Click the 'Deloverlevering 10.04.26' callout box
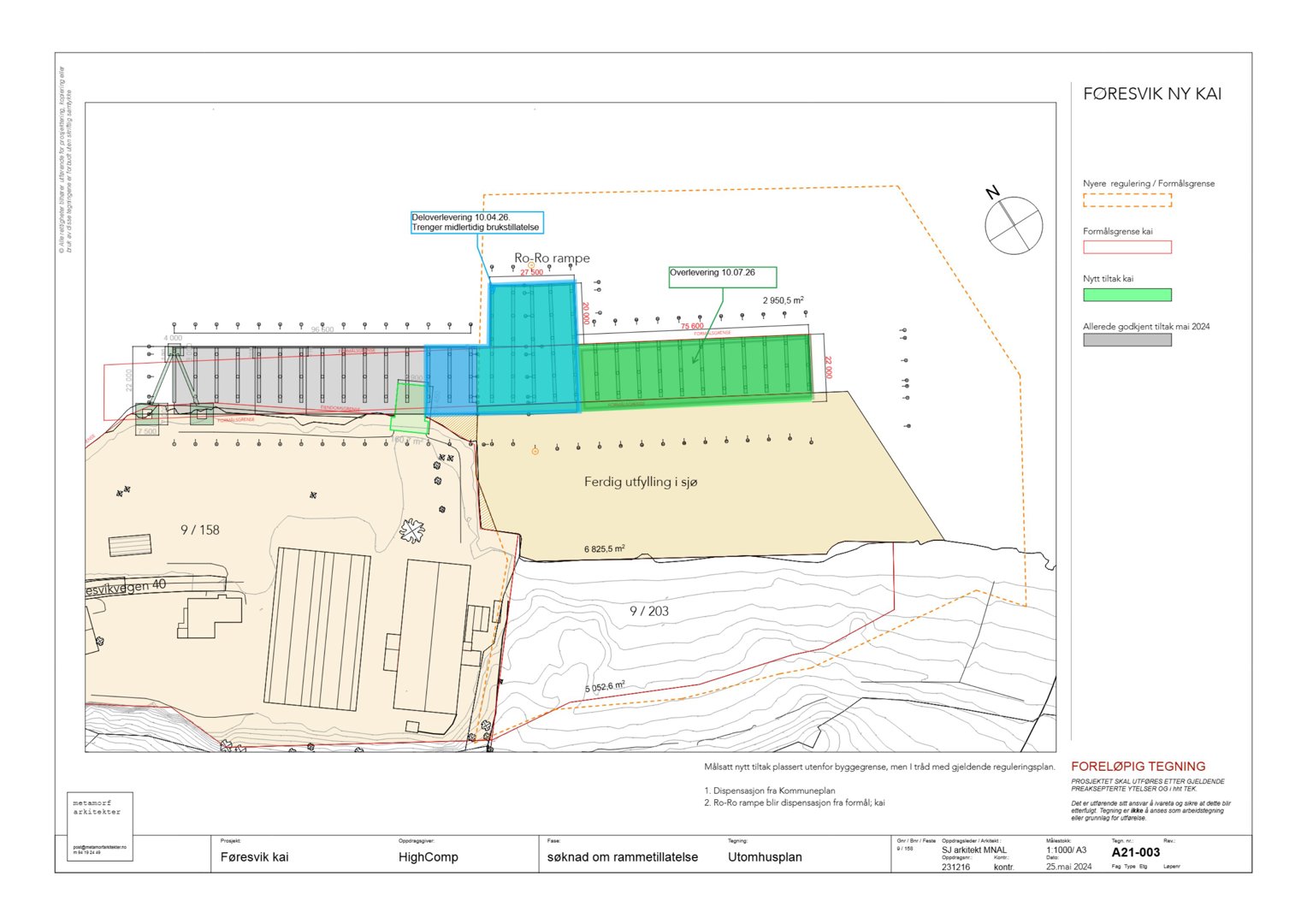The width and height of the screenshot is (1307, 924). click(476, 222)
